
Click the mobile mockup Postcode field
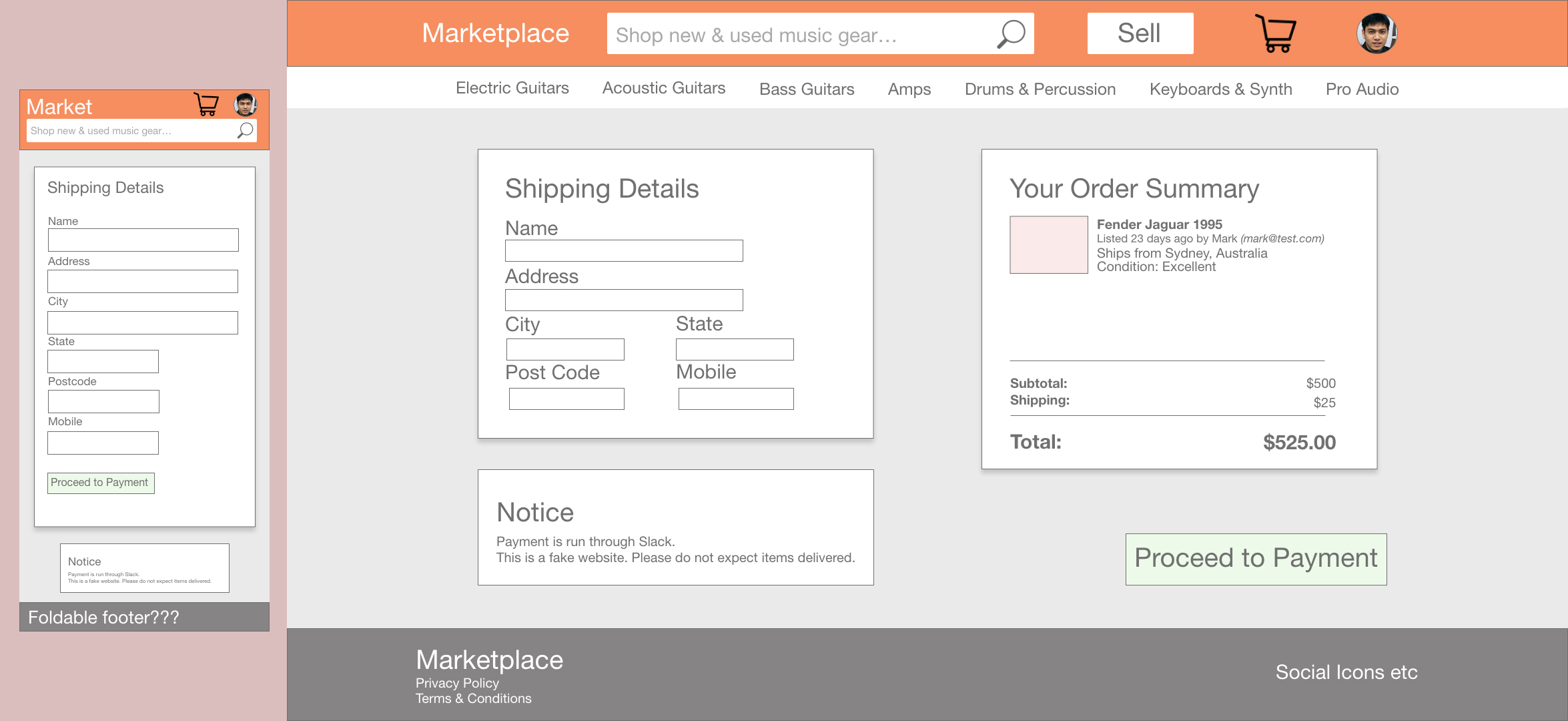click(103, 401)
